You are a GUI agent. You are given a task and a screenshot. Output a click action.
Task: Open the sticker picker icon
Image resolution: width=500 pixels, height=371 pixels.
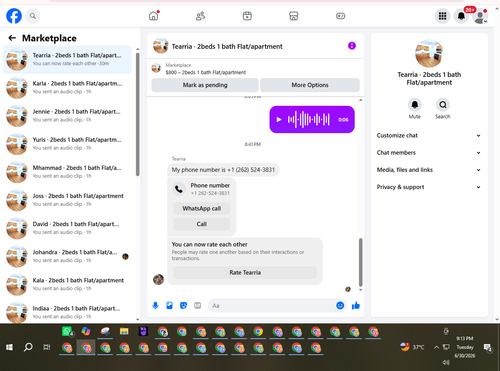(183, 305)
